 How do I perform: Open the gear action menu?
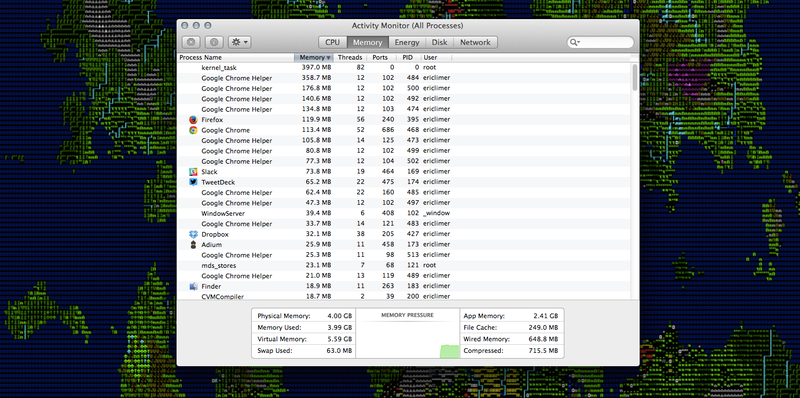[240, 42]
